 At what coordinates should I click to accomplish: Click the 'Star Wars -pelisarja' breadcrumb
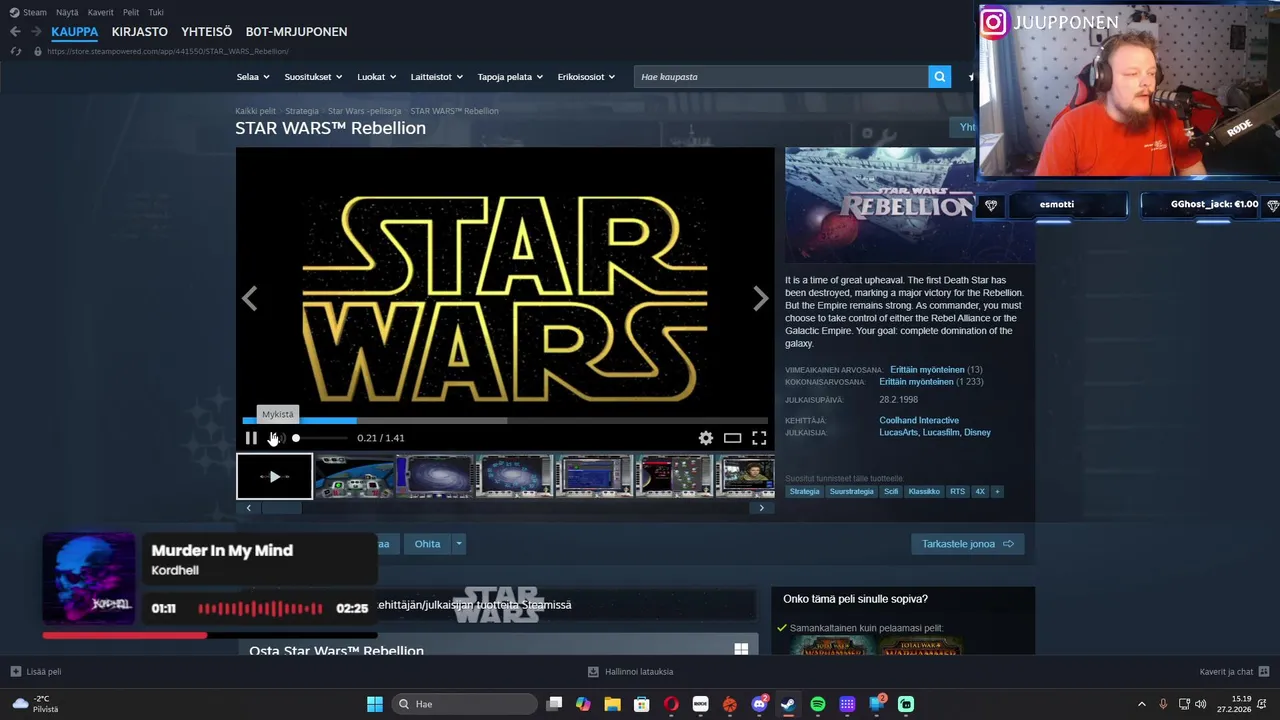click(x=364, y=111)
